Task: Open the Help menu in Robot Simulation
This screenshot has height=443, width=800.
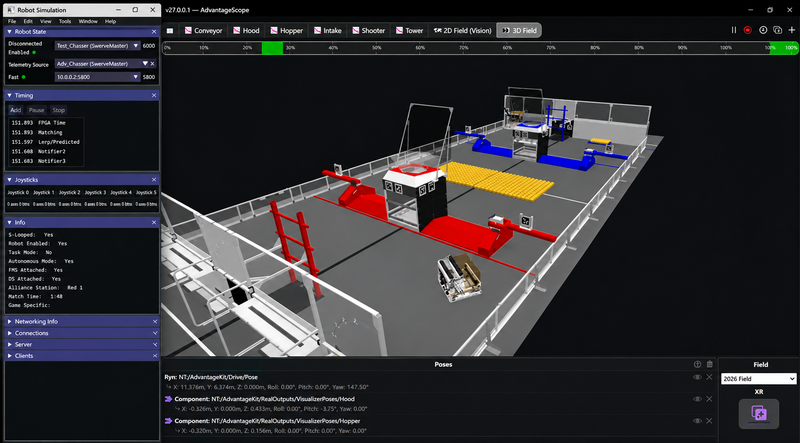Action: pos(110,21)
